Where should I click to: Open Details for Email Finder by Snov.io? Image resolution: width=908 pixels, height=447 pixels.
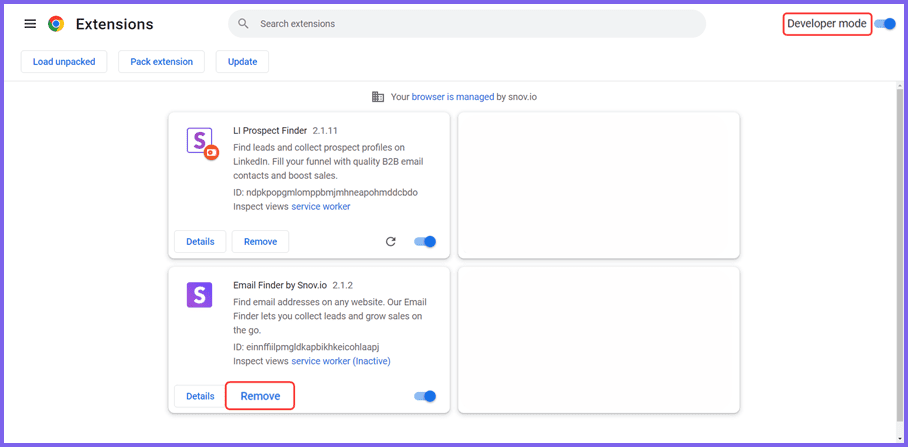[x=200, y=396]
